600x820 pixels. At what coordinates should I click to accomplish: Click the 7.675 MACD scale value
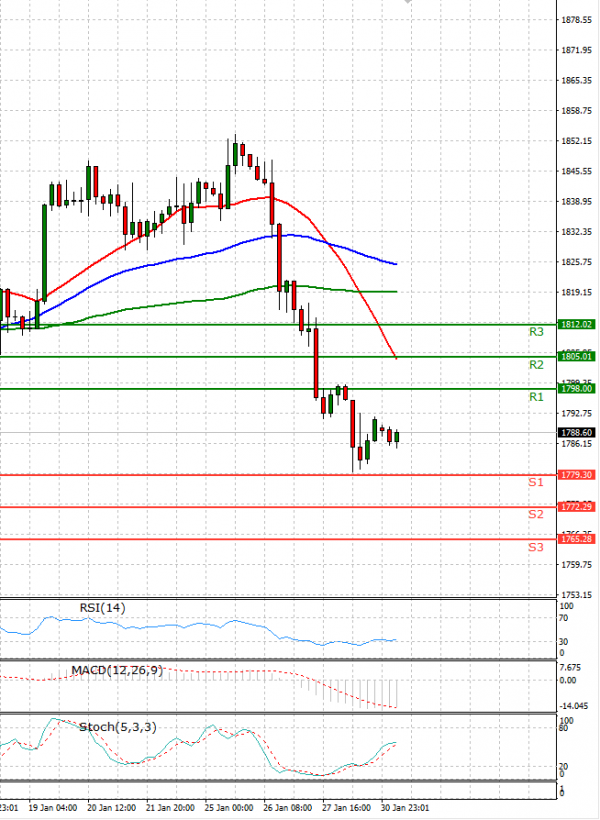570,668
